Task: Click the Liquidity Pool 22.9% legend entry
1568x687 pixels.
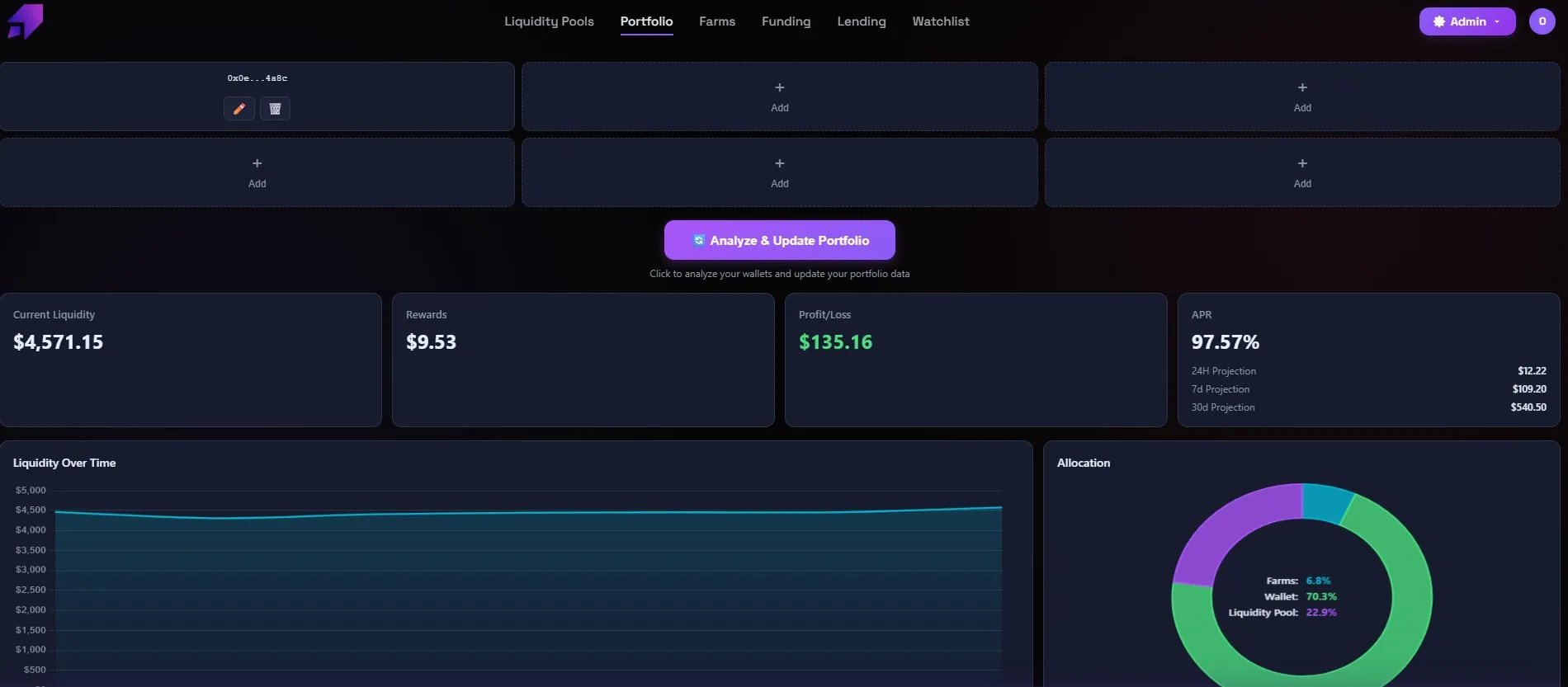Action: click(1282, 612)
